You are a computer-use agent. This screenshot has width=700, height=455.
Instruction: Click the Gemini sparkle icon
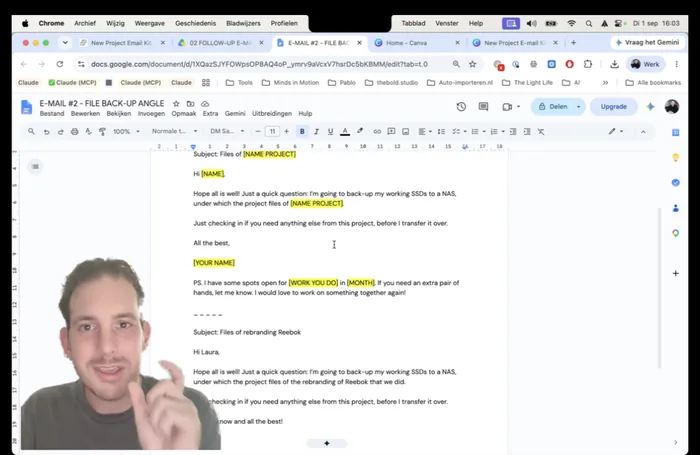pos(650,107)
